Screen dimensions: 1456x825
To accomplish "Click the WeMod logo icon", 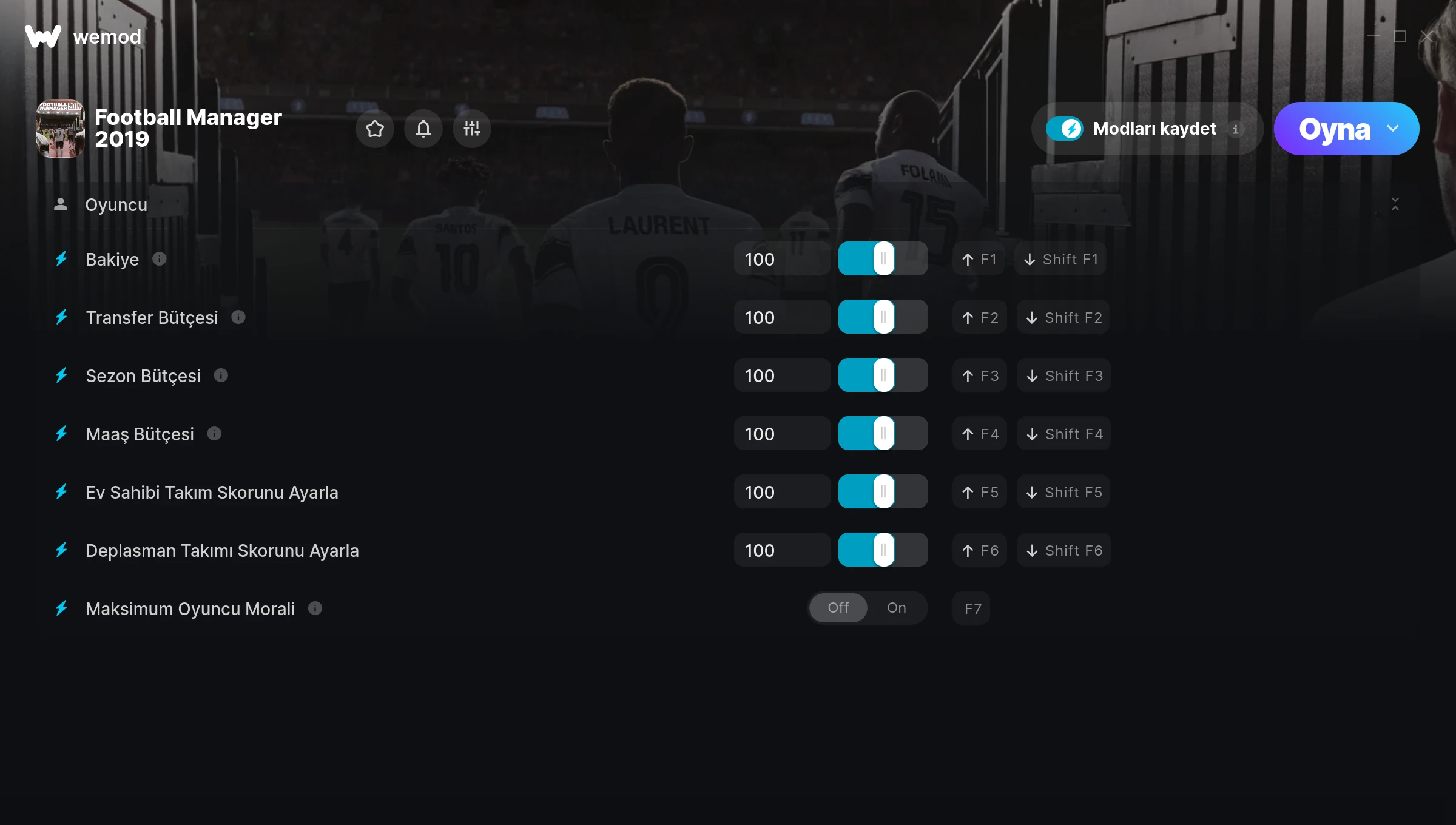I will pyautogui.click(x=43, y=36).
